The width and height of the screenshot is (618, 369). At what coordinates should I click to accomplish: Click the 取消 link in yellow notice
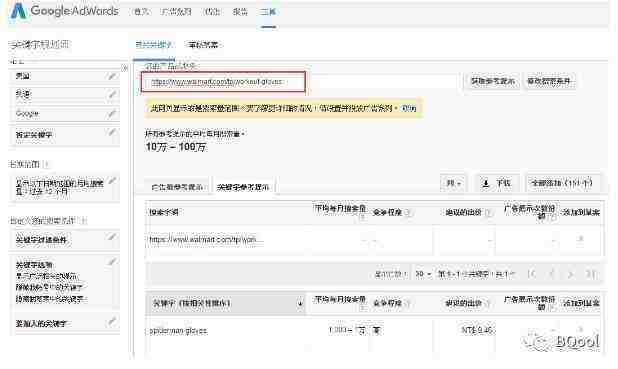pyautogui.click(x=409, y=108)
